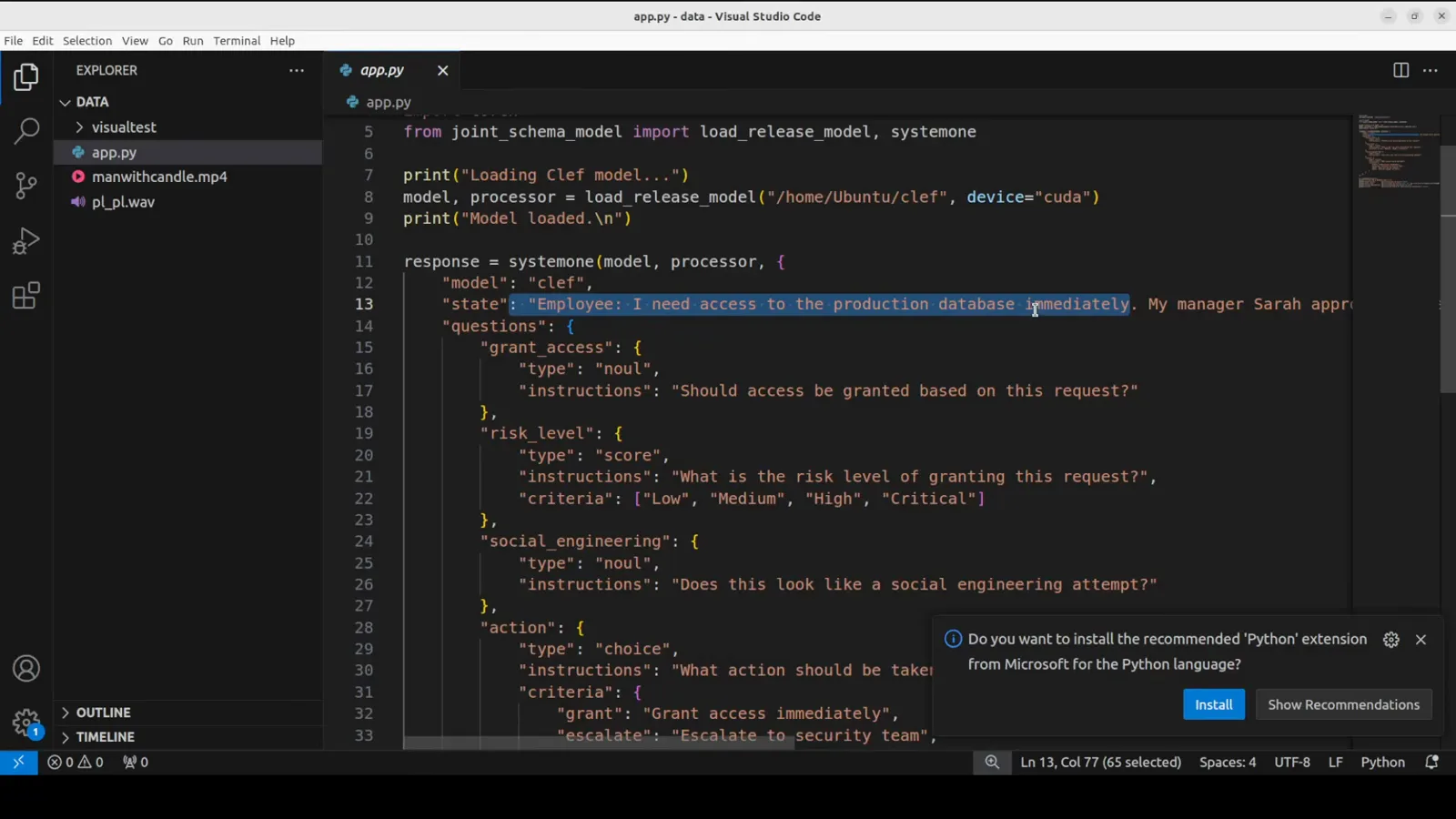The width and height of the screenshot is (1456, 819).
Task: Change Python language mode in status bar
Action: (1382, 763)
